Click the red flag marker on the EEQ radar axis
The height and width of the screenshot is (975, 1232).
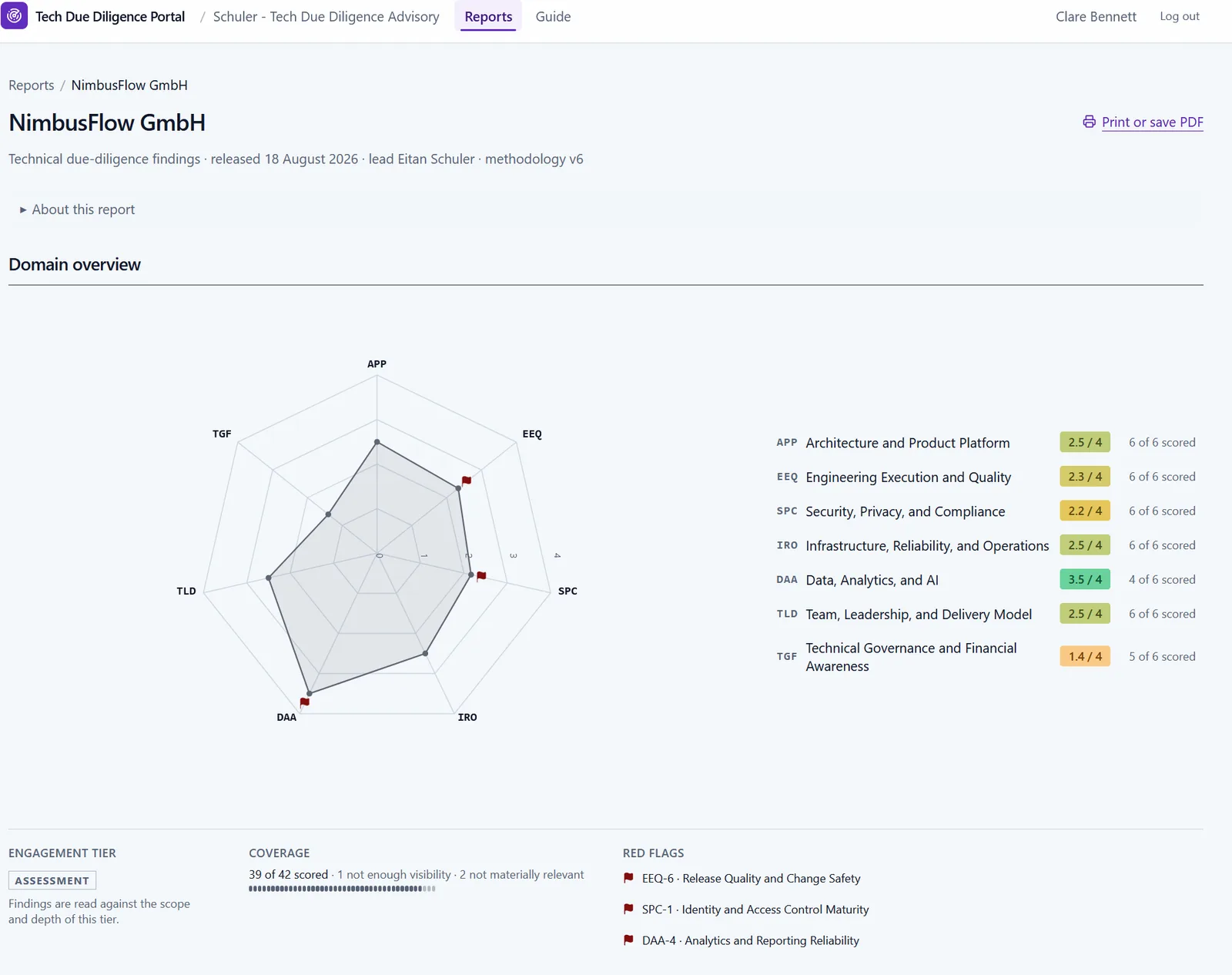467,481
